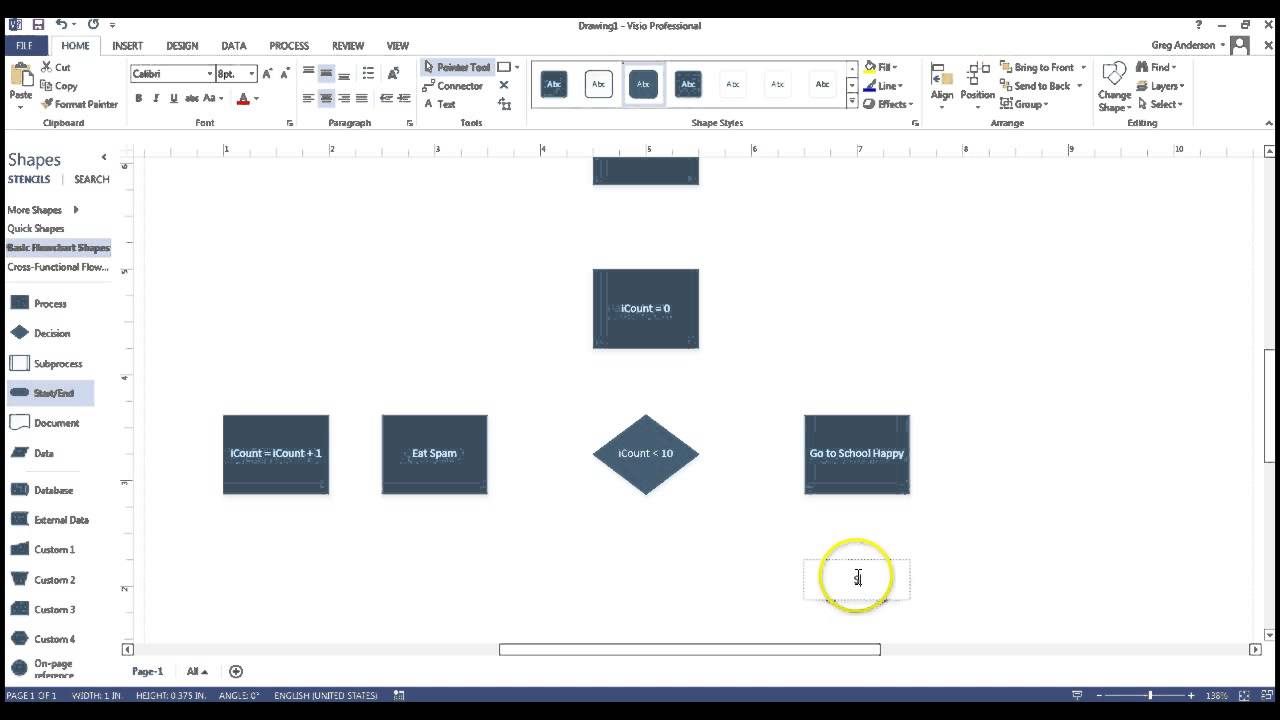Open the Effects dropdown
Image resolution: width=1280 pixels, height=720 pixels.
pyautogui.click(x=888, y=104)
